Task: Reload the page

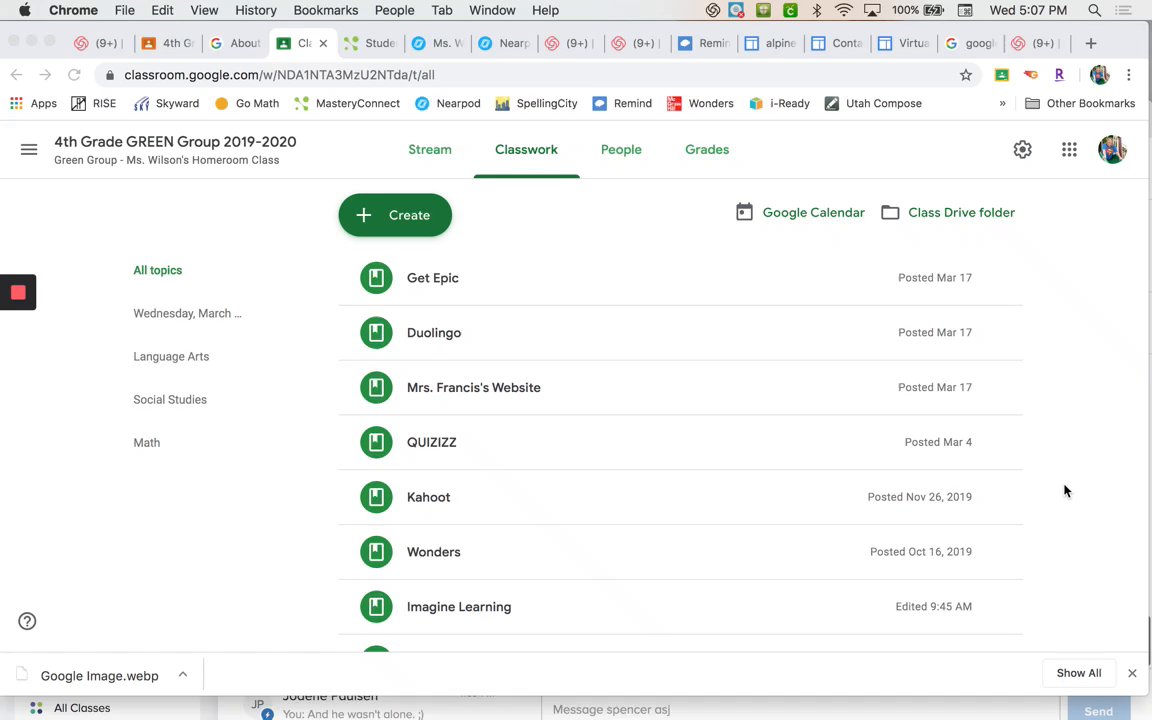Action: (74, 75)
